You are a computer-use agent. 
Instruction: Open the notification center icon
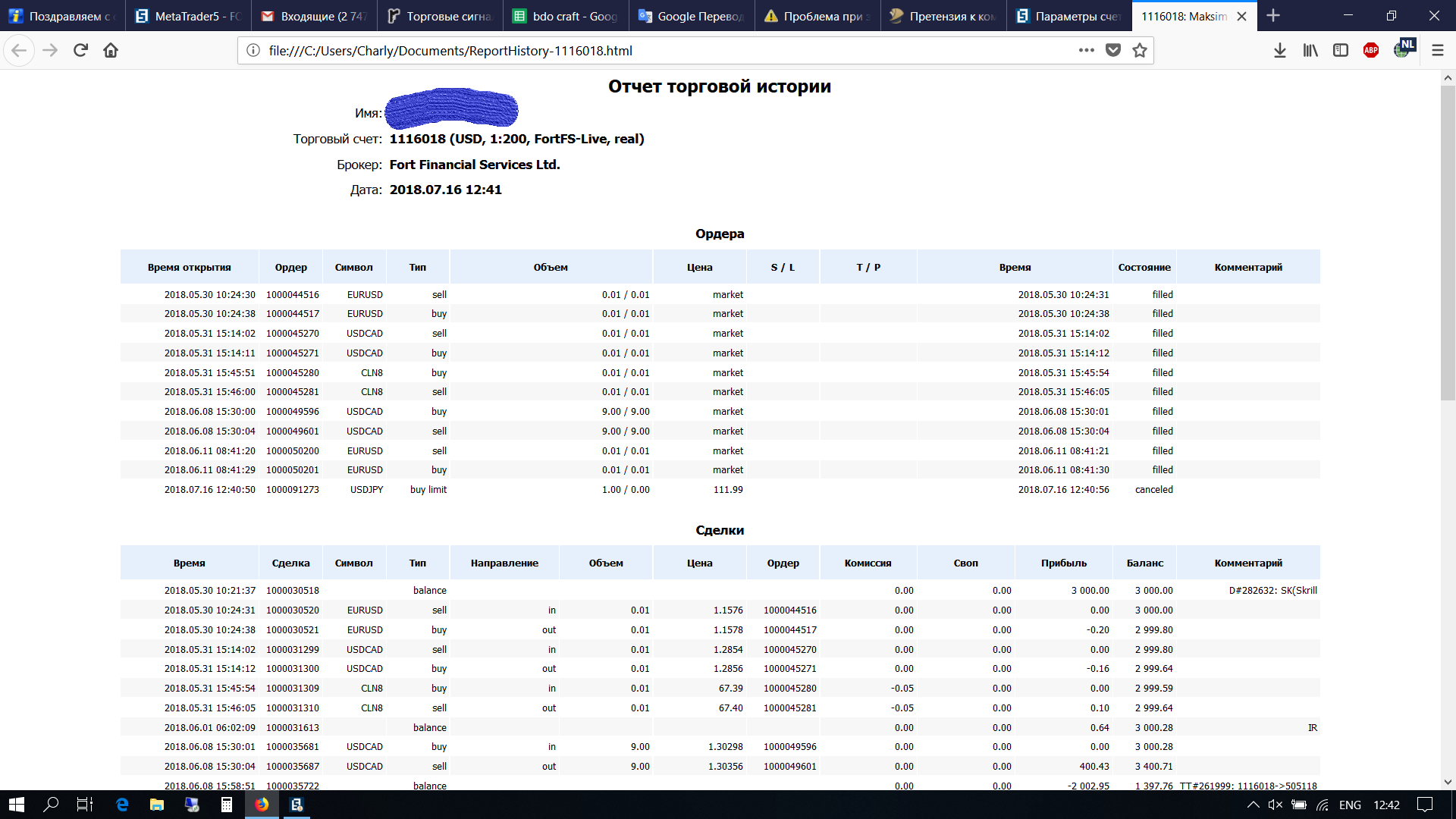1425,805
